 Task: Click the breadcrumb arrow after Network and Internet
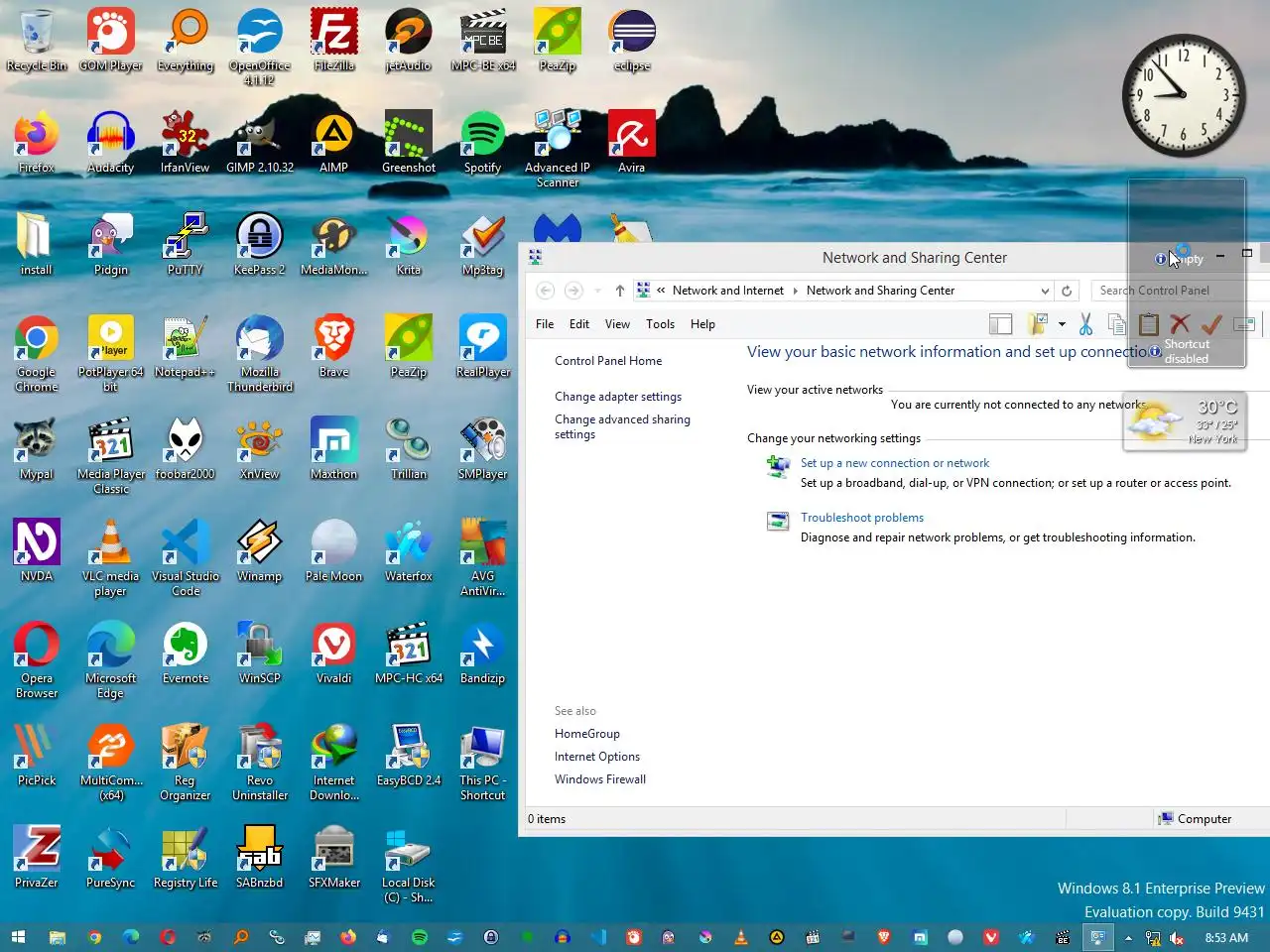(x=795, y=291)
